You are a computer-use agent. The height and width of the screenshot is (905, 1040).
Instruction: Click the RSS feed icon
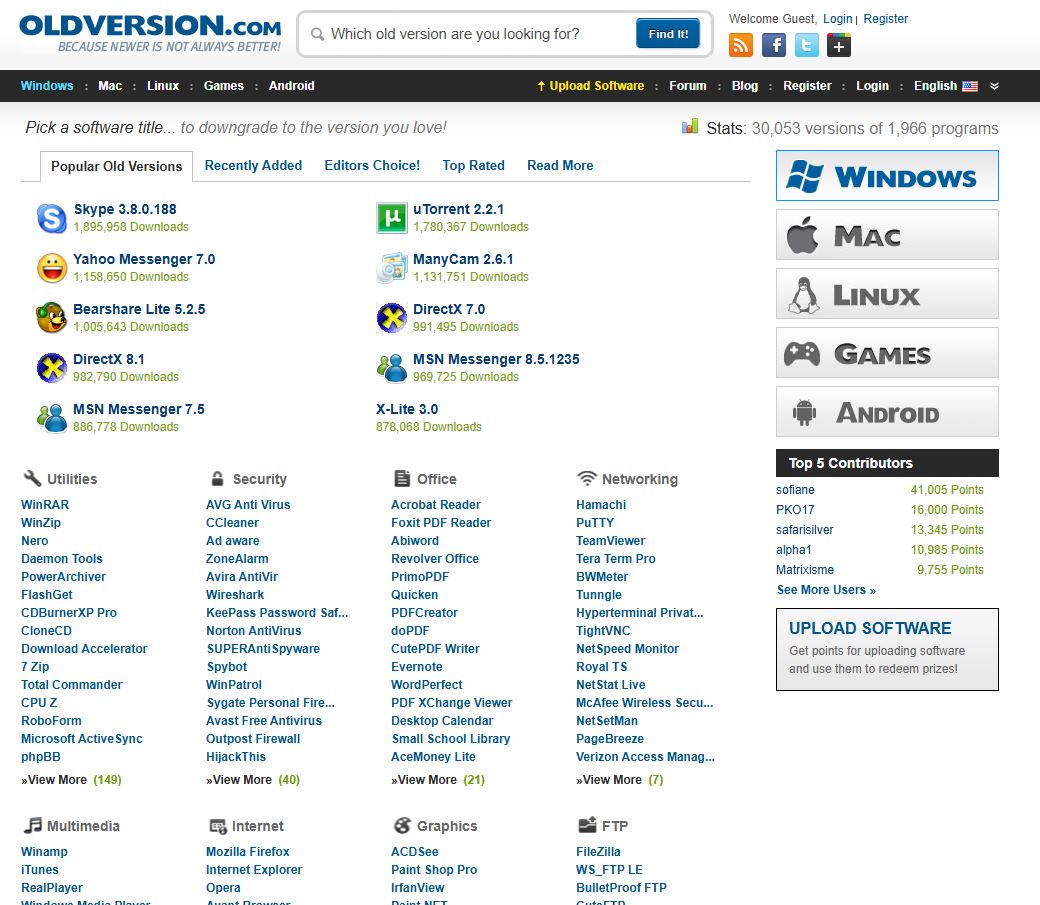pyautogui.click(x=741, y=45)
